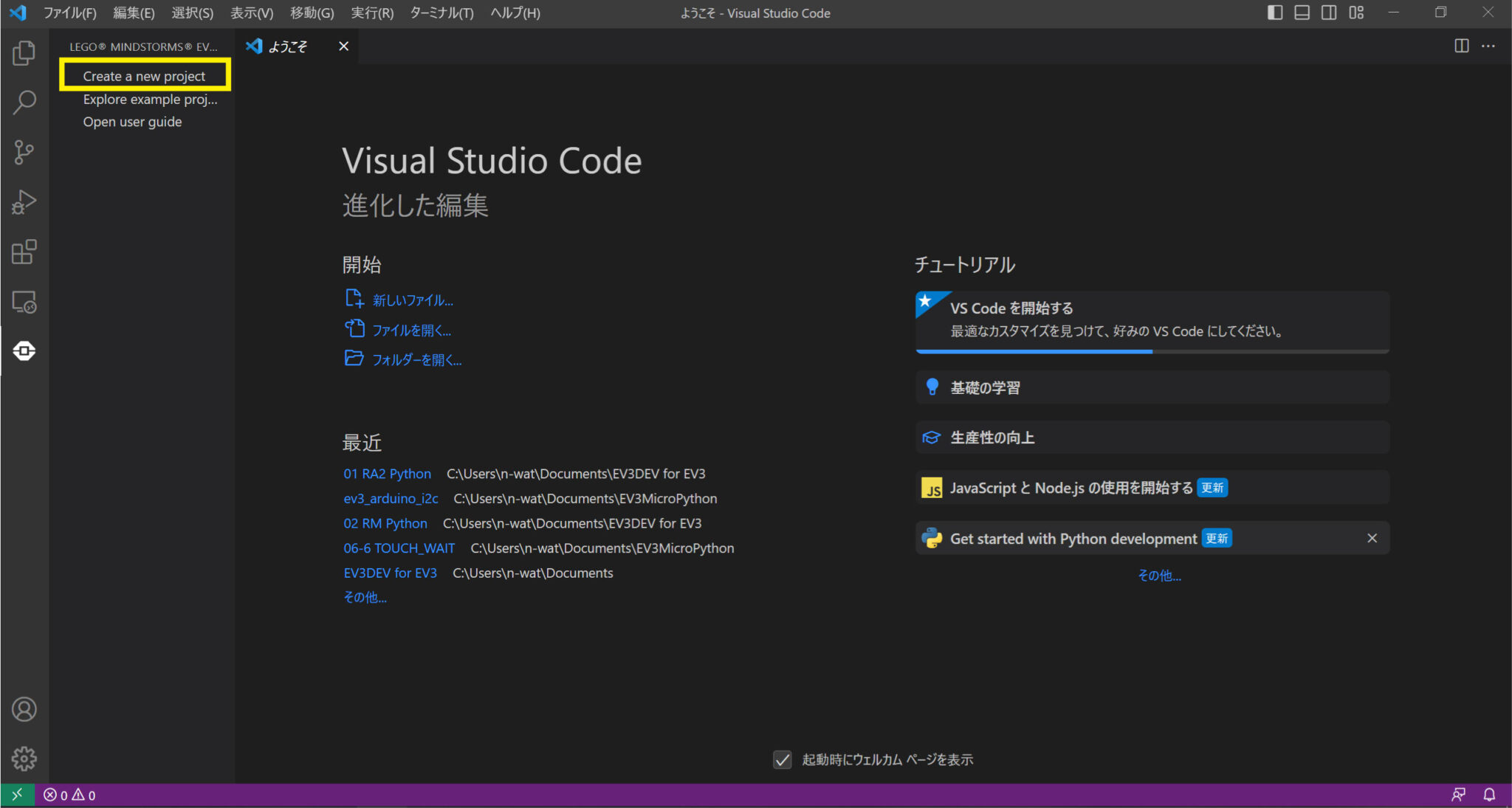1512x808 pixels.
Task: Open the ターミナル(T) menu
Action: click(x=441, y=13)
